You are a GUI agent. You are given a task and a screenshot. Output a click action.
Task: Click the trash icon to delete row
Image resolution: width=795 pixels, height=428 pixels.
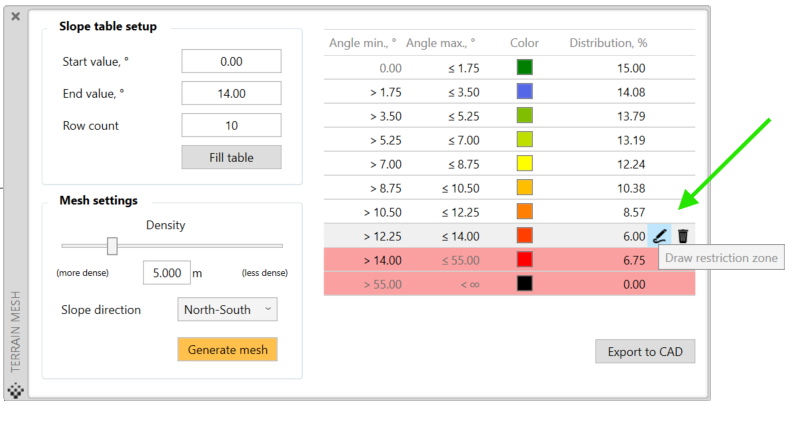coord(683,236)
